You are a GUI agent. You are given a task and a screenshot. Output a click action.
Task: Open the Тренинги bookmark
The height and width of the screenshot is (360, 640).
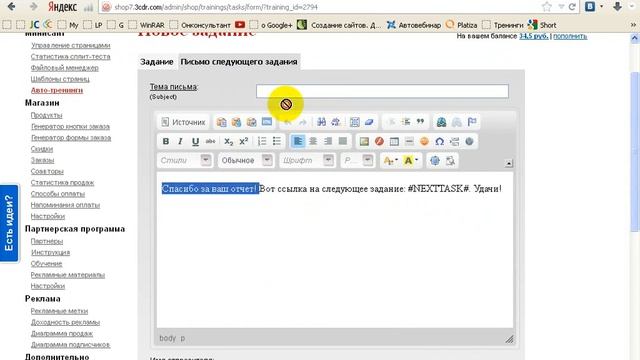503,25
